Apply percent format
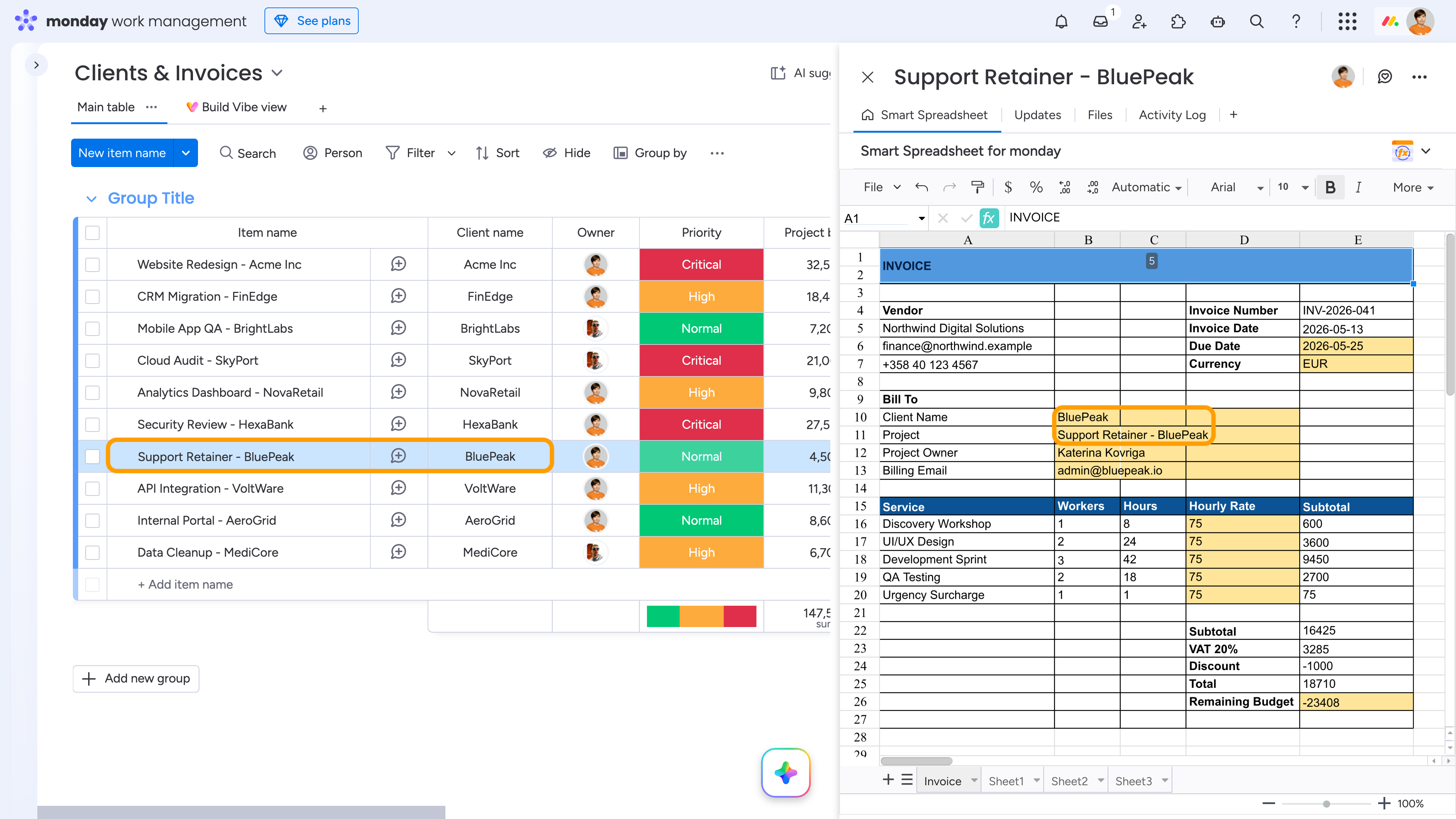 pos(1036,187)
